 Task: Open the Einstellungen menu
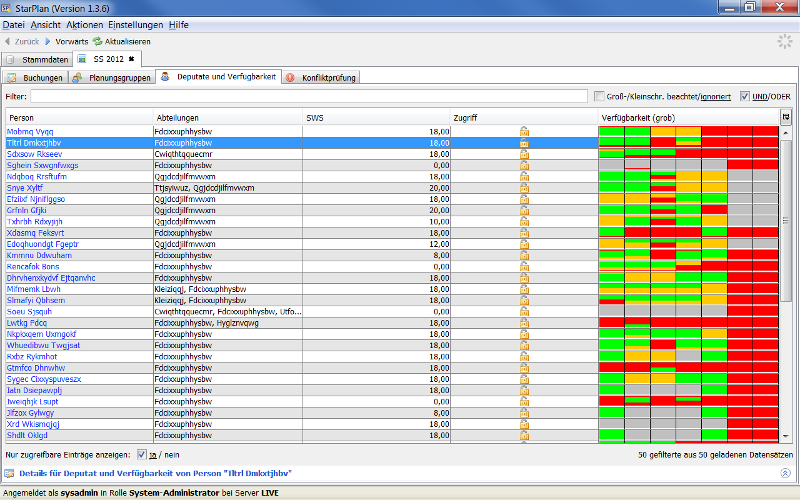tap(136, 24)
